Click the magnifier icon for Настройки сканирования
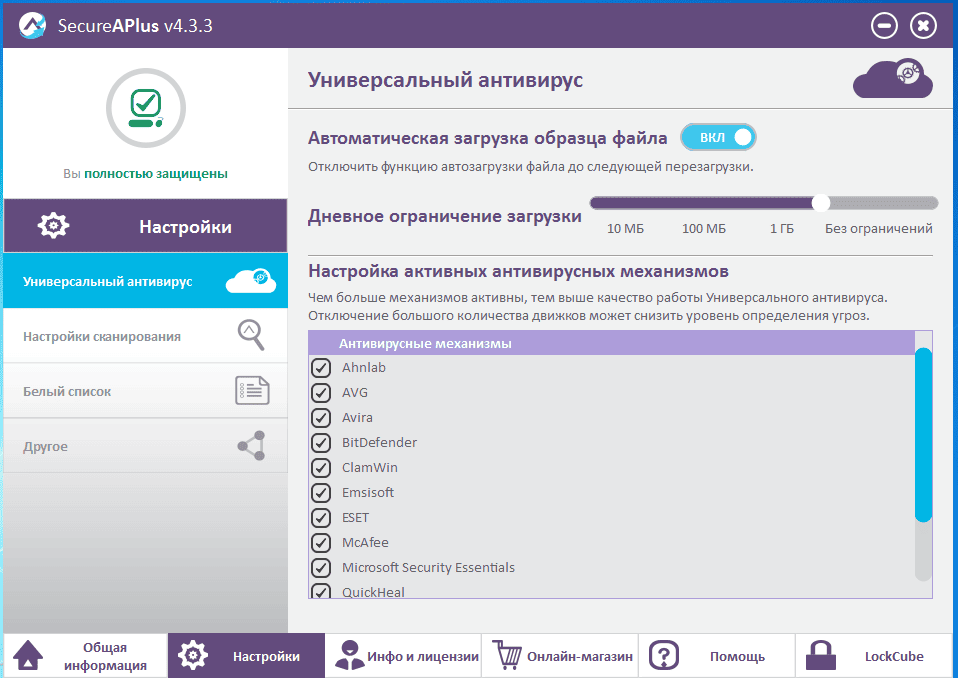The height and width of the screenshot is (678, 958). coord(251,335)
